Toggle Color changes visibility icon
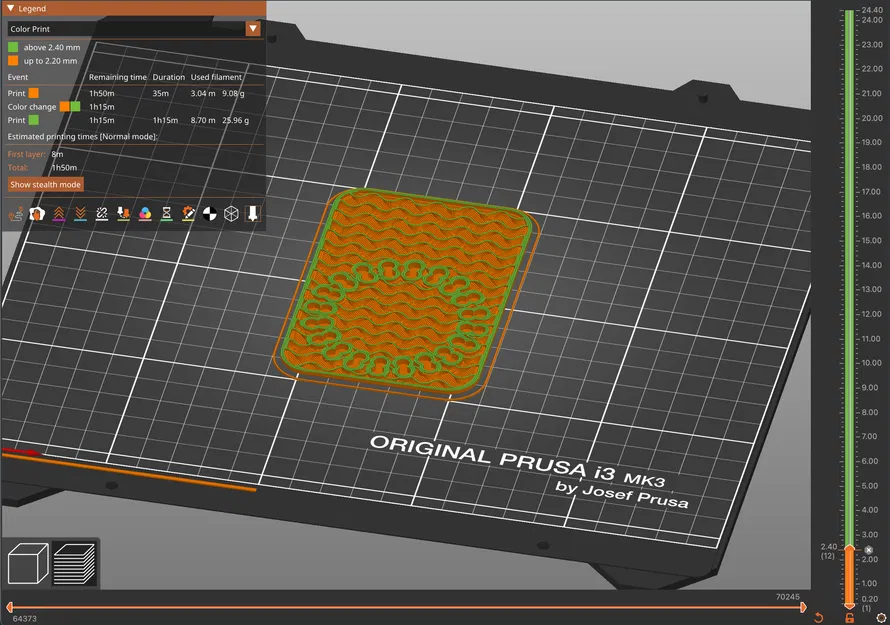Viewport: 890px width, 625px height. point(145,214)
